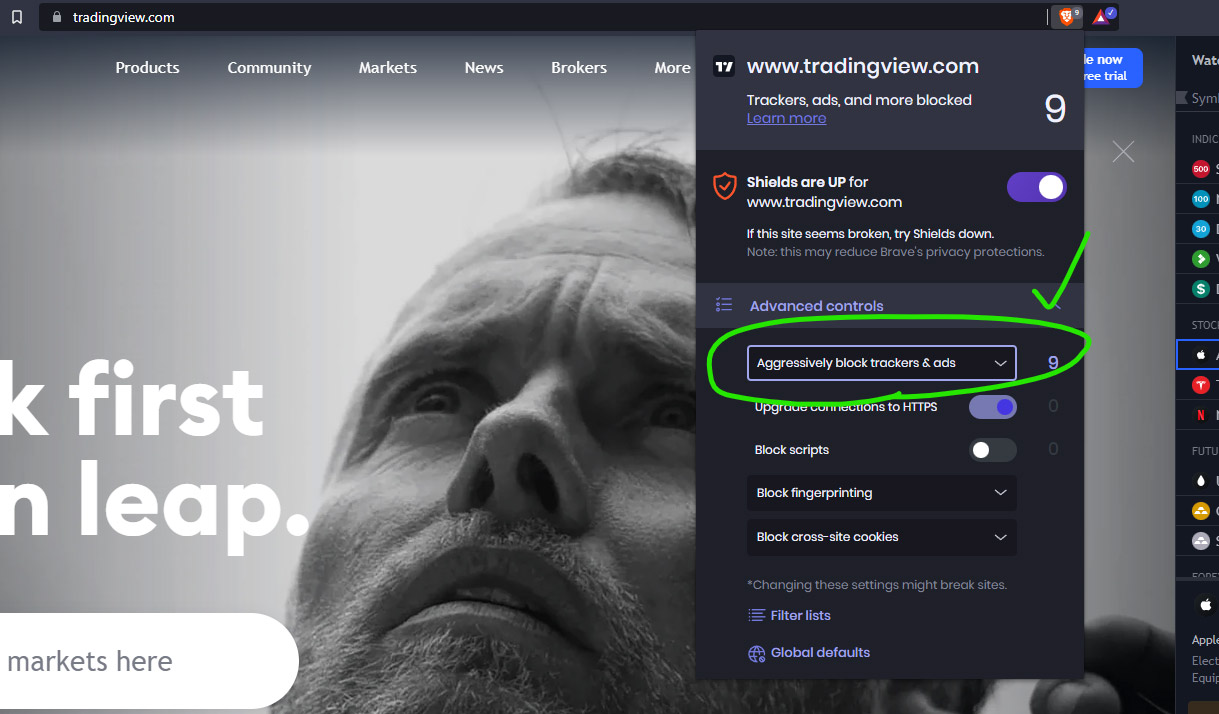Open the Brokers menu
1219x714 pixels.
(579, 68)
